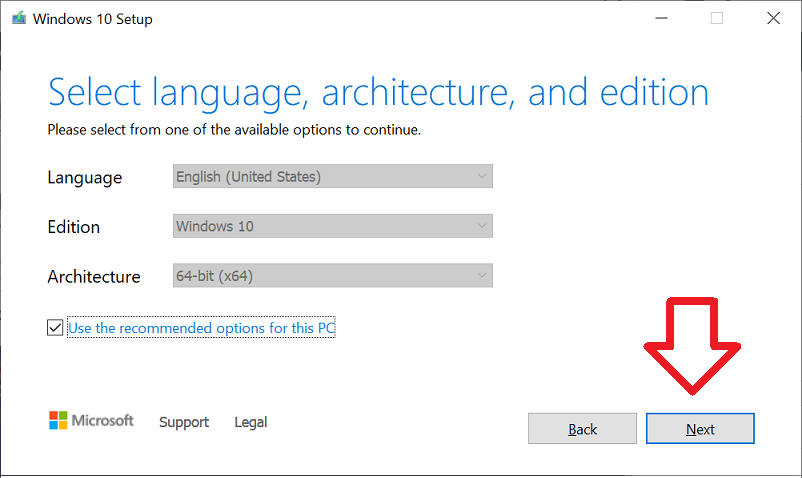
Task: Open the Edition dropdown
Action: tap(332, 226)
